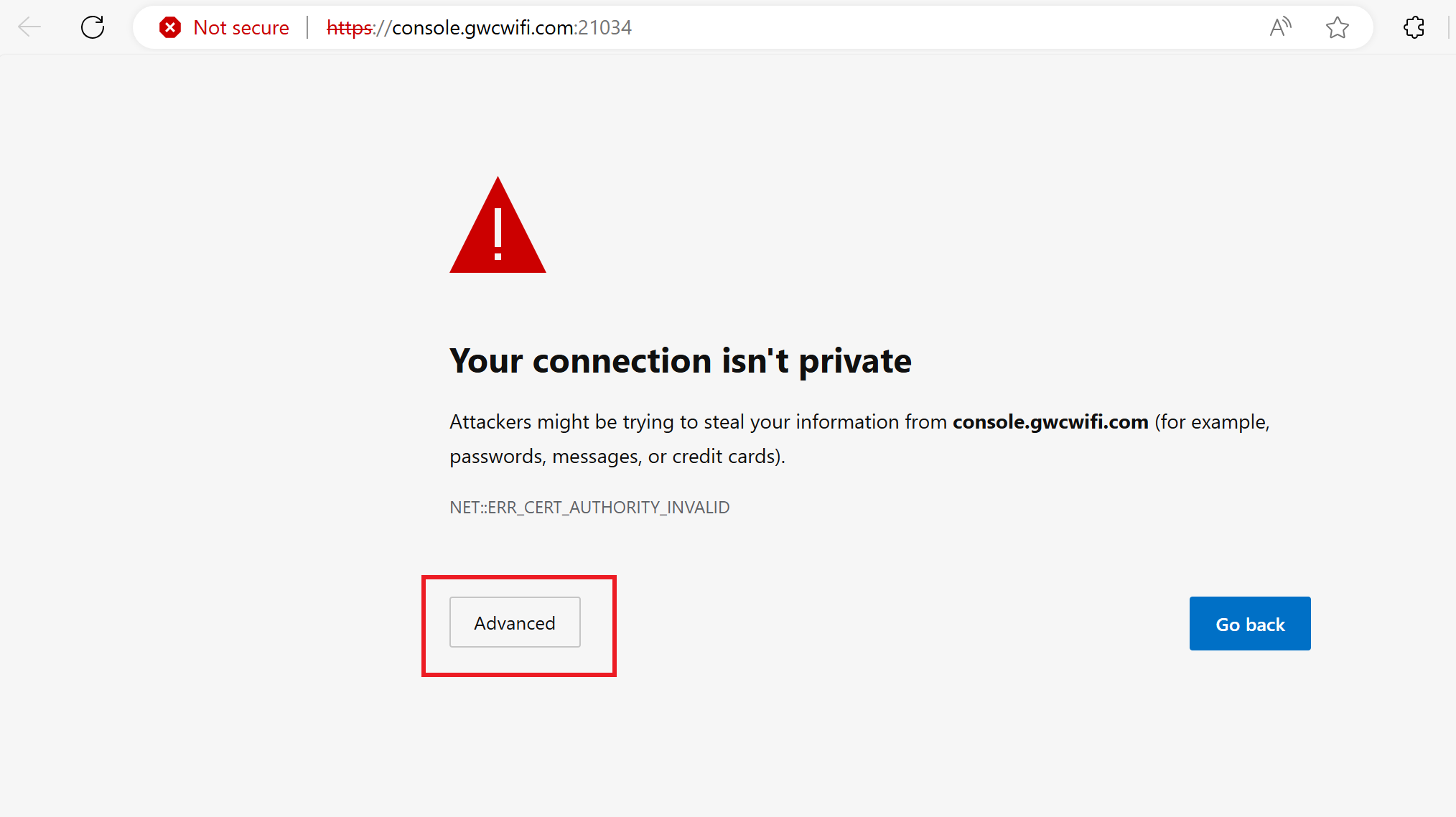The width and height of the screenshot is (1456, 817).
Task: Click the "Your connection isn't private" heading
Action: [x=680, y=360]
